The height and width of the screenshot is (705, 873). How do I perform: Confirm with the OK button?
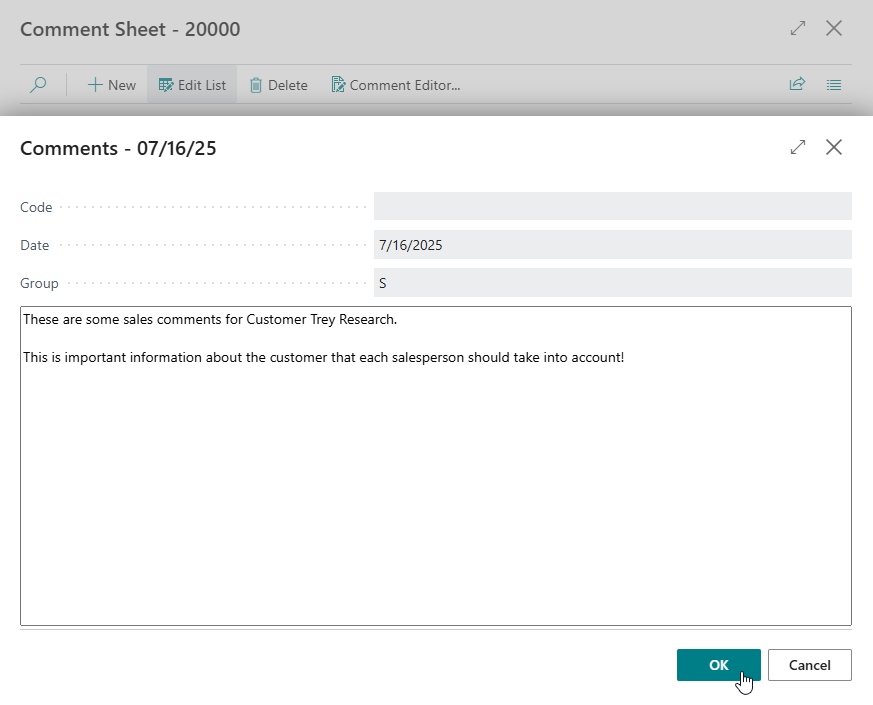click(719, 665)
